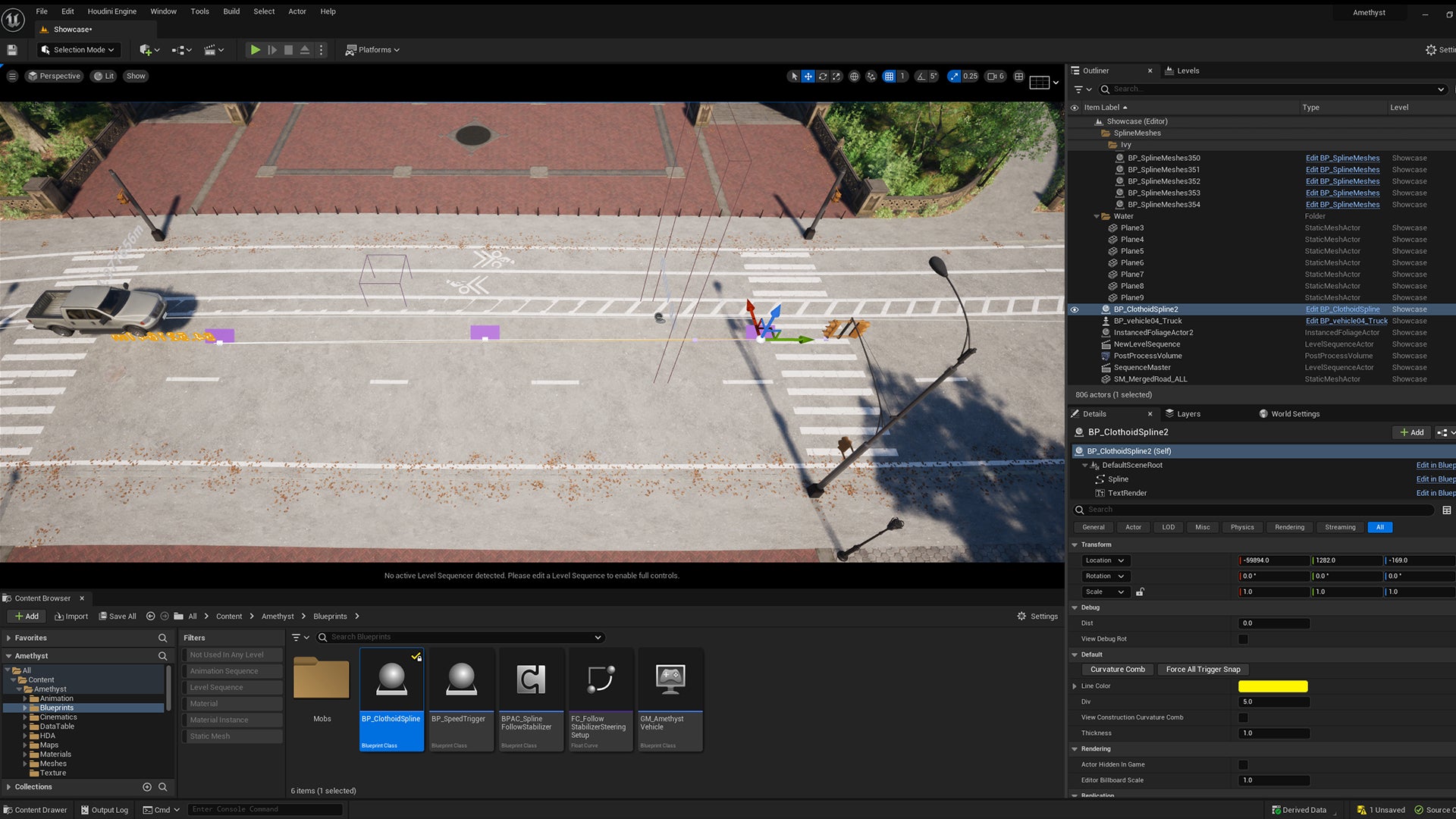Click the BPAC_SplineFollowStabilizer asset icon
1456x819 pixels.
[x=531, y=679]
